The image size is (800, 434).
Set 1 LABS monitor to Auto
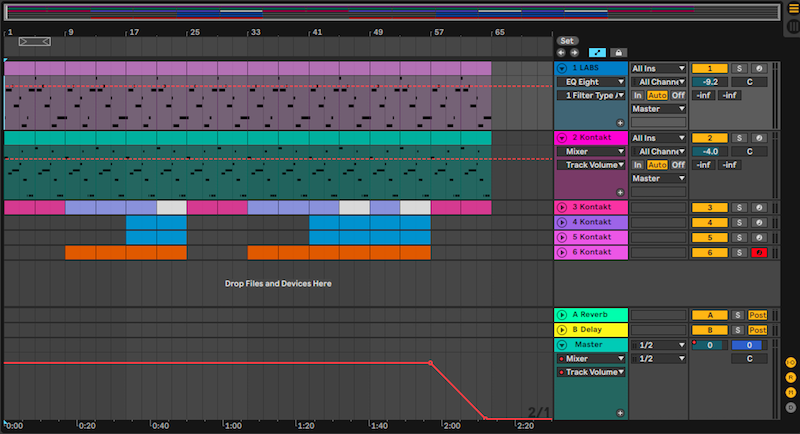[657, 95]
